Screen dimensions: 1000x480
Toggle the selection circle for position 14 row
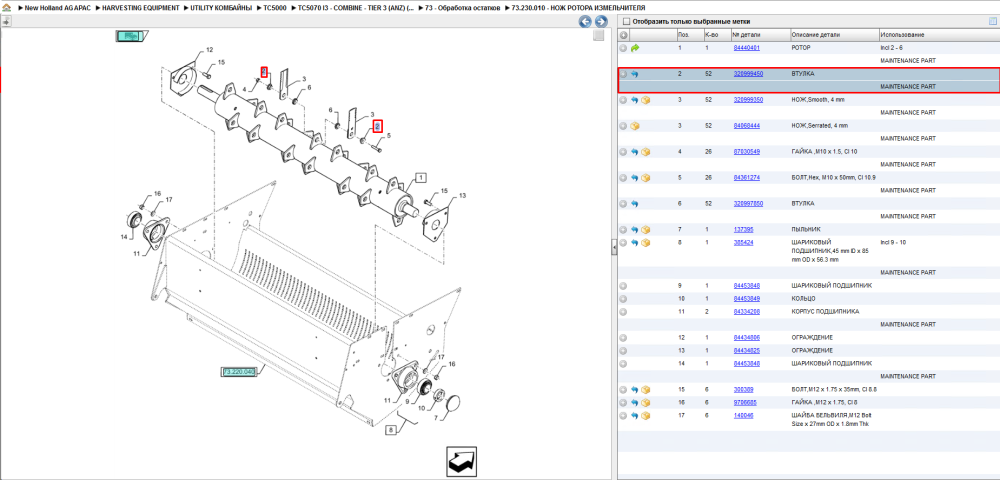(624, 363)
